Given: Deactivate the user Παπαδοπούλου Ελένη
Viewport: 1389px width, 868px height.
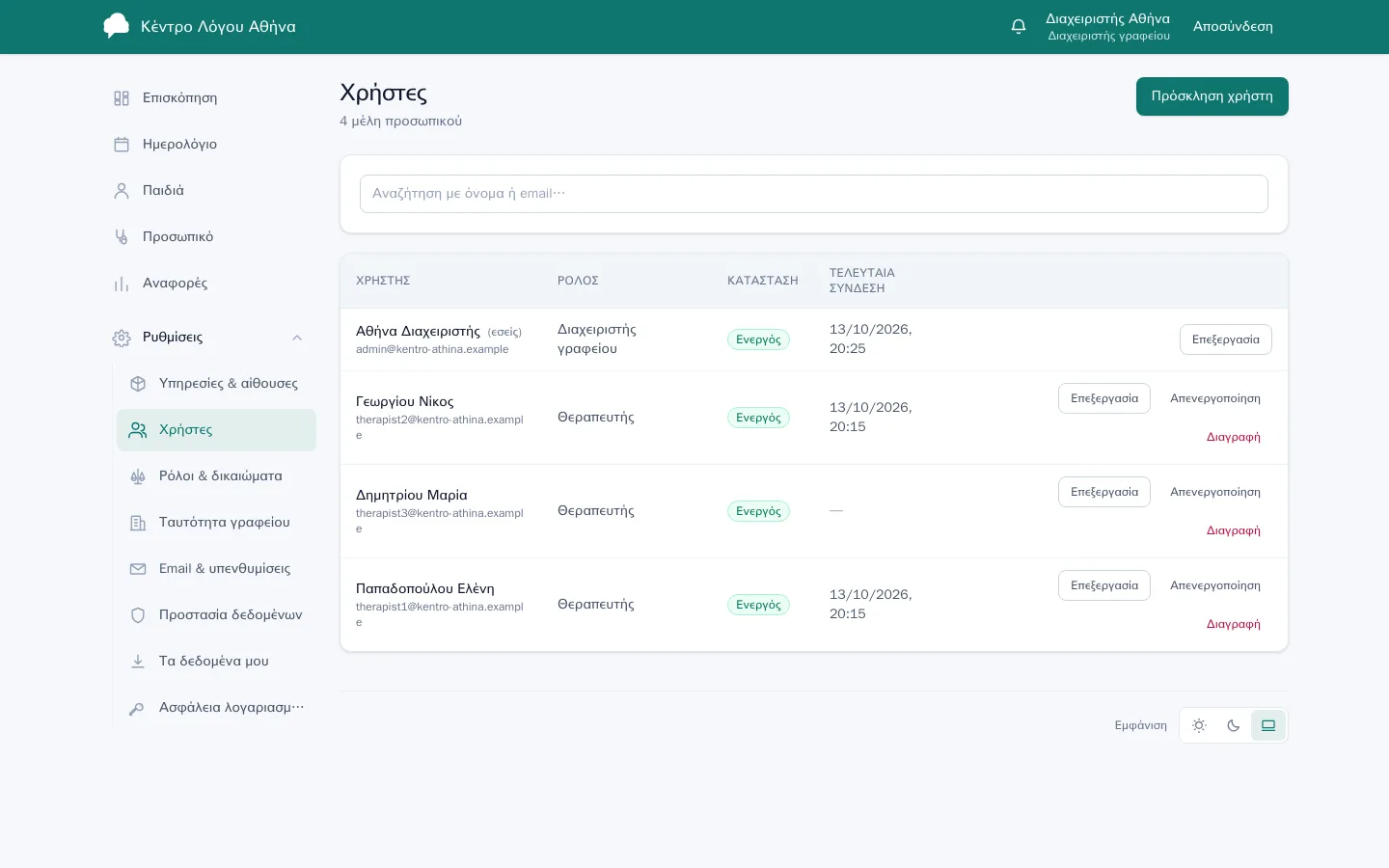Looking at the screenshot, I should 1215,585.
